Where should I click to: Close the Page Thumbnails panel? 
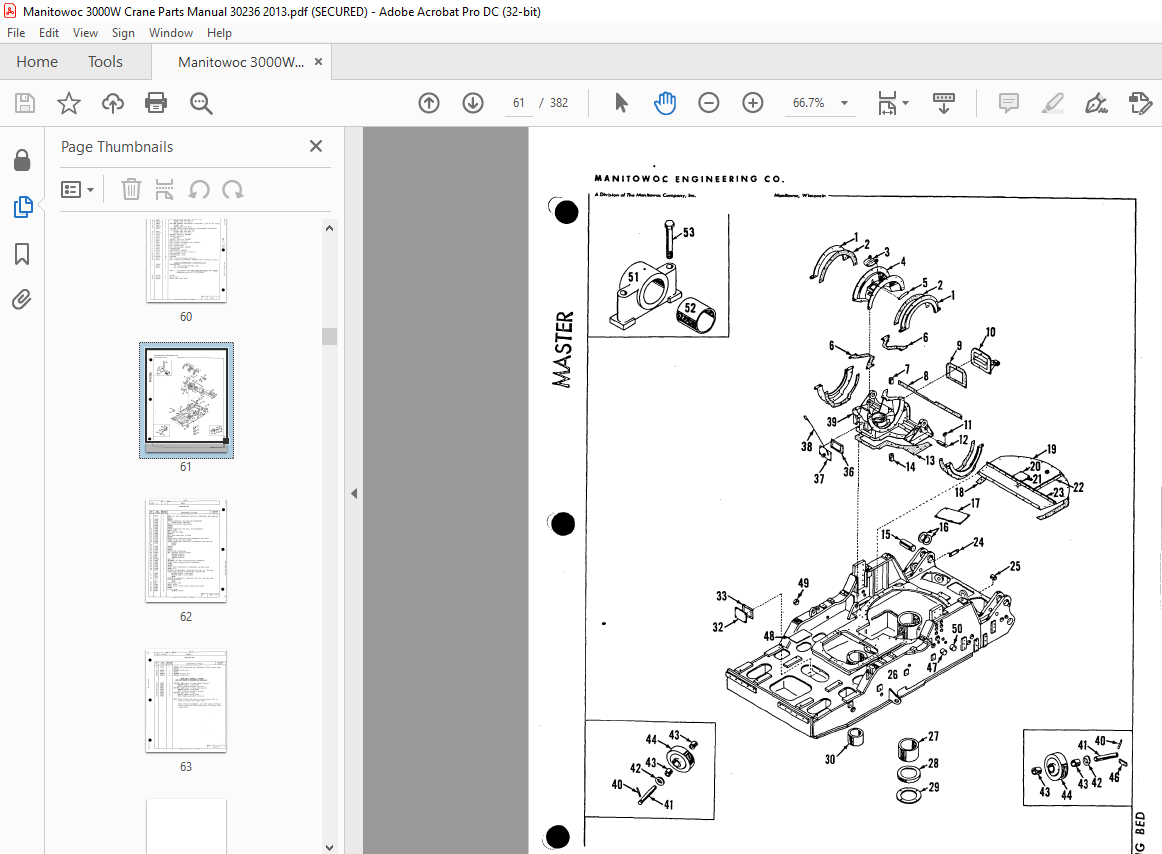click(x=316, y=146)
